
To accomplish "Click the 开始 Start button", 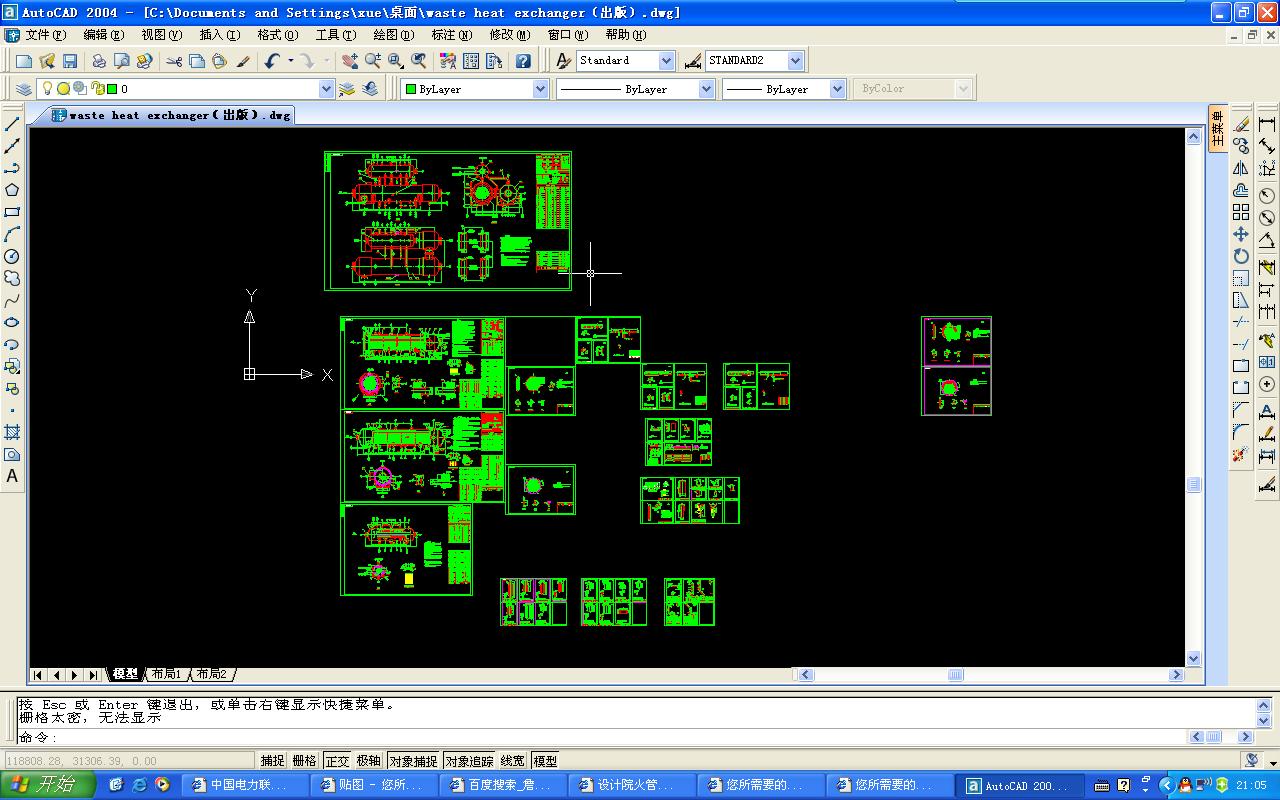I will (x=48, y=785).
